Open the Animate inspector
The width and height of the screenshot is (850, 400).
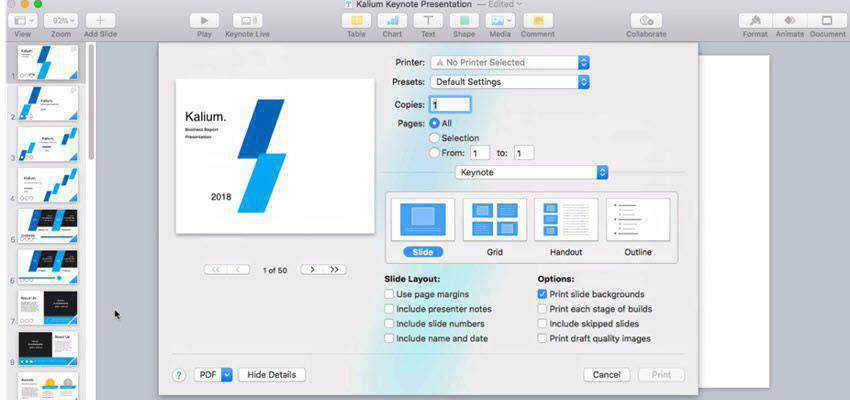coord(790,21)
